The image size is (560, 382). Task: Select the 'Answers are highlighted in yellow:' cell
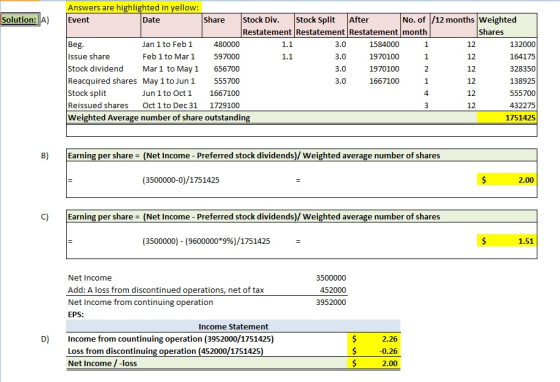click(134, 7)
